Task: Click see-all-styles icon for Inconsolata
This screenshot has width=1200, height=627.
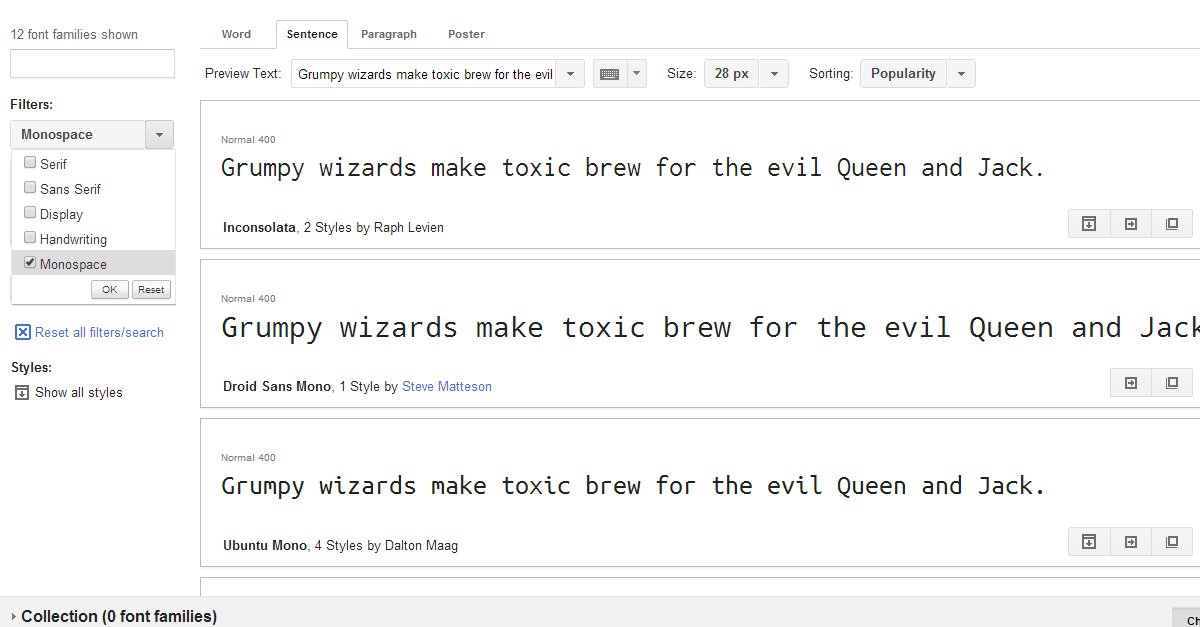Action: click(x=1089, y=224)
